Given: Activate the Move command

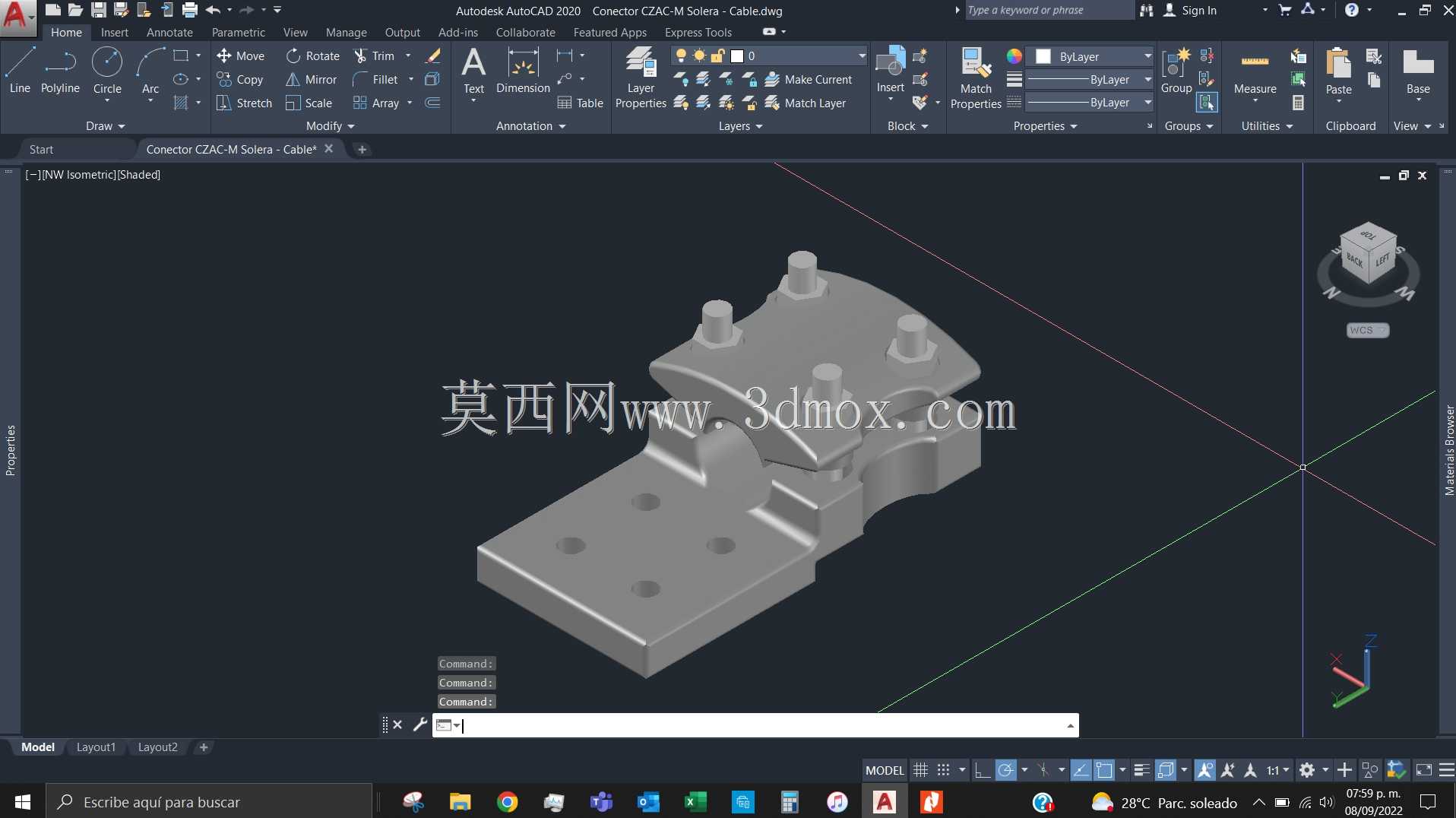Looking at the screenshot, I should (x=241, y=55).
